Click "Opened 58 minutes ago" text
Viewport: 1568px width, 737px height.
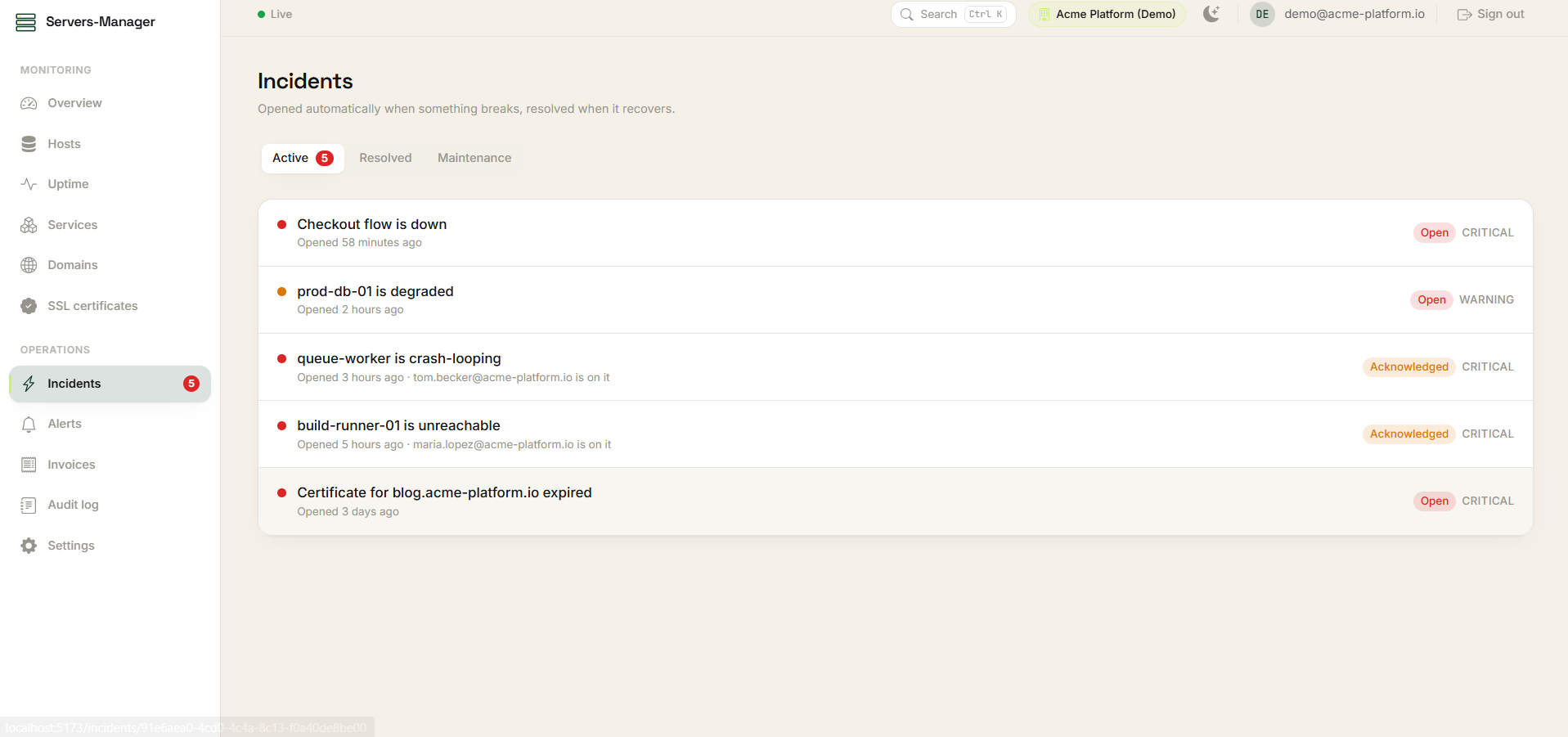pyautogui.click(x=360, y=243)
